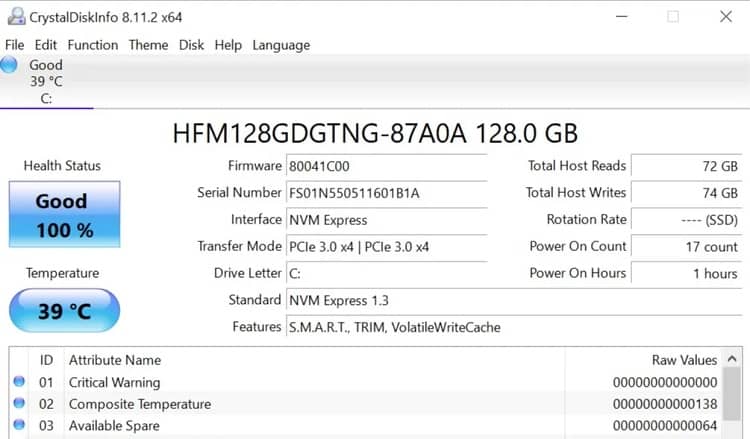The width and height of the screenshot is (750, 439).
Task: Click the Total Host Writes value 74 GB
Action: coord(686,193)
